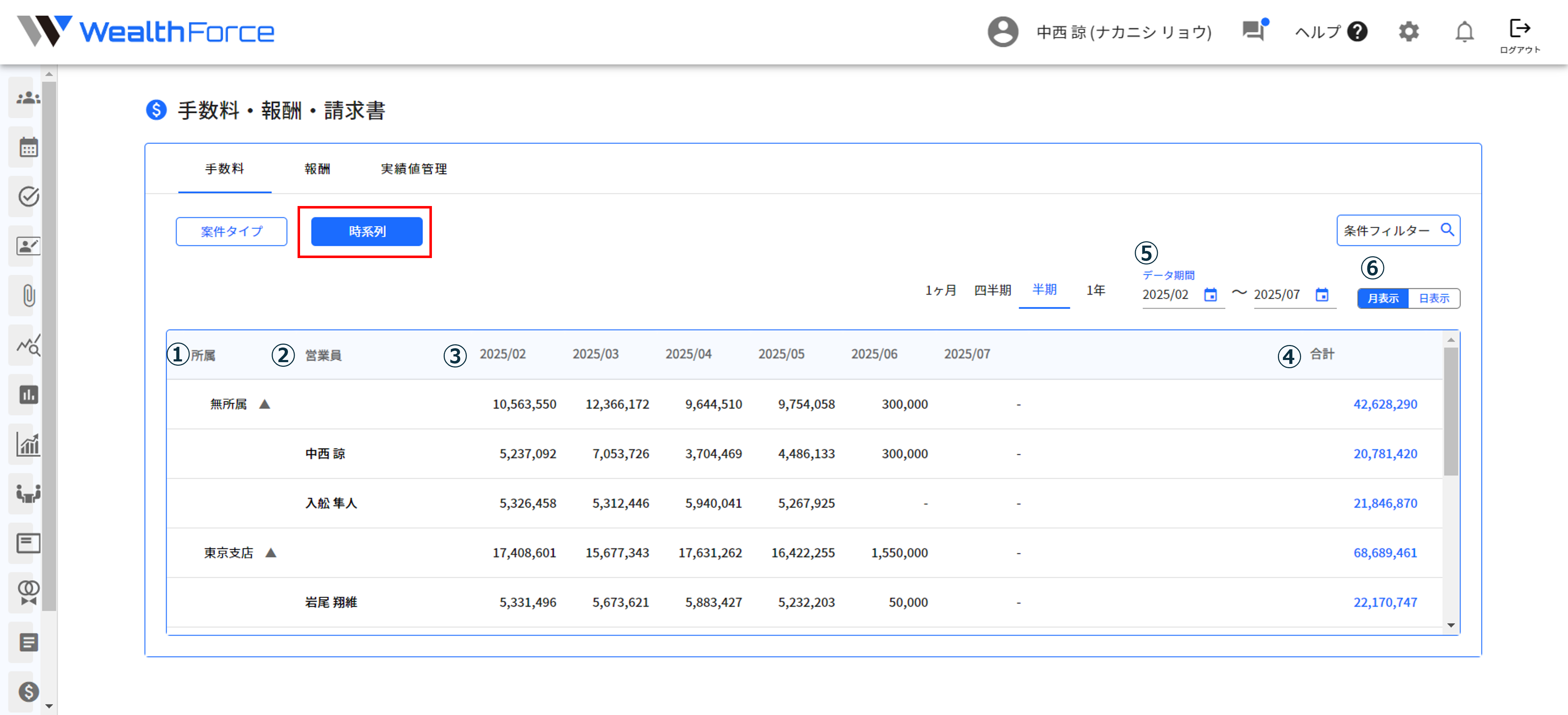Screen dimensions: 1568x715
Task: Click the 案件タイプ button
Action: (231, 231)
